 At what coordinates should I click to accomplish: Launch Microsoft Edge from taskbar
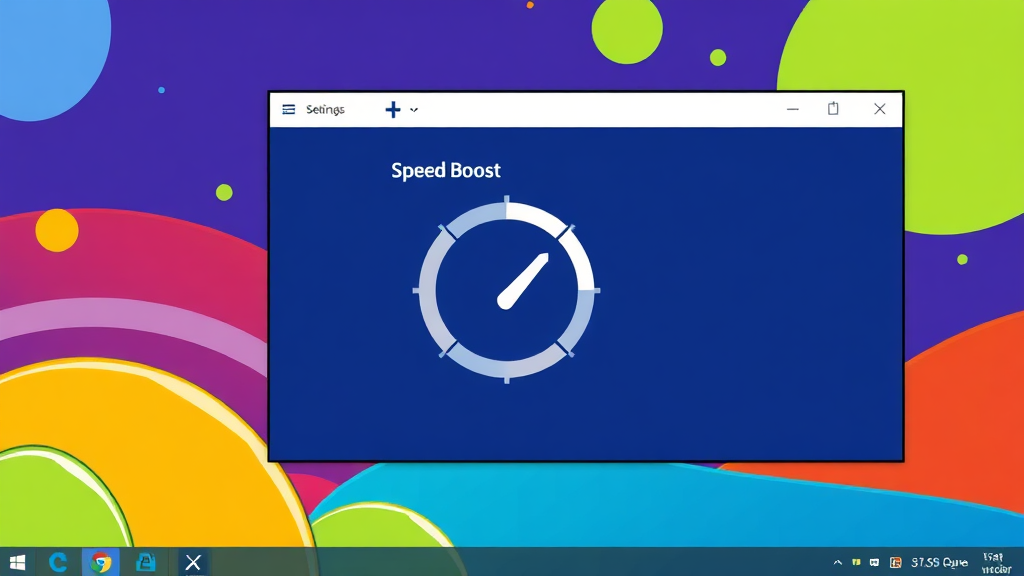(58, 562)
